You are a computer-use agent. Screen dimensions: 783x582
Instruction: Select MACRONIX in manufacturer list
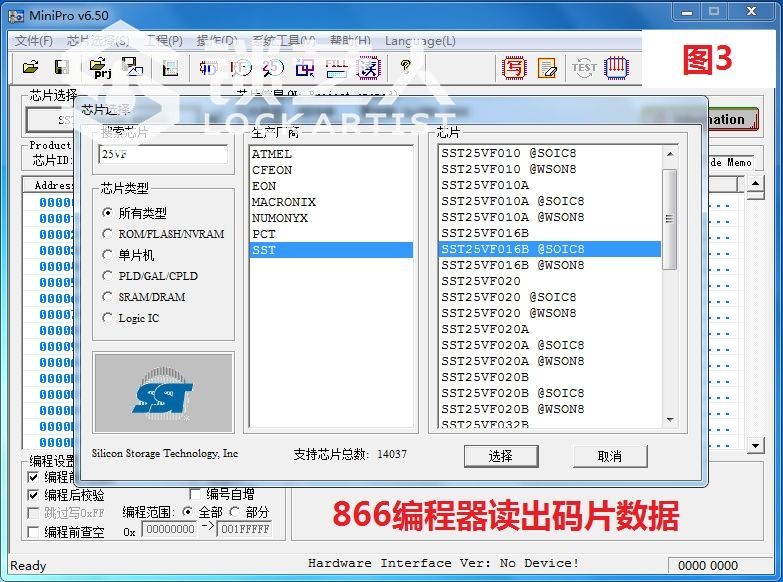pos(331,202)
